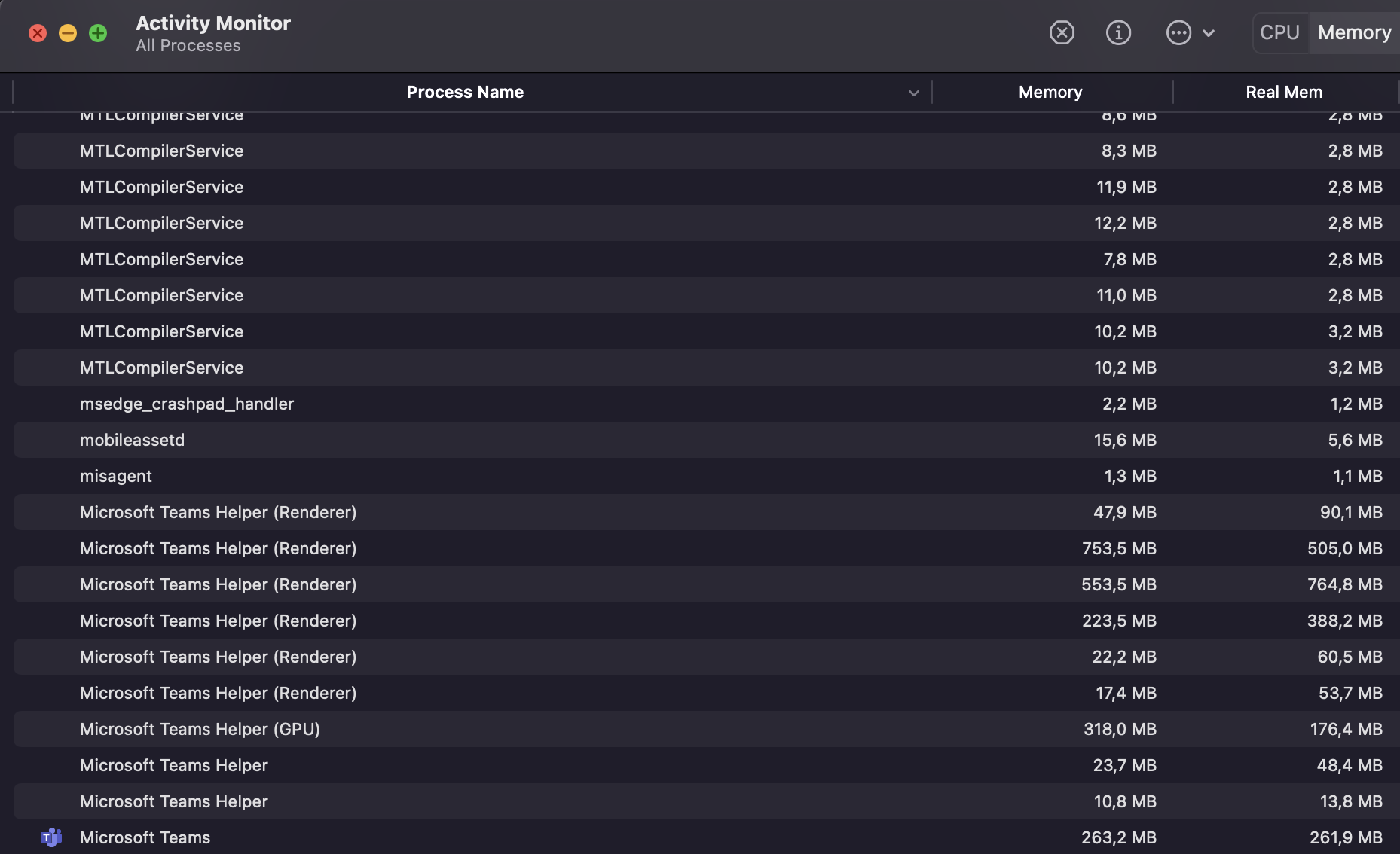Click the red close window button
The height and width of the screenshot is (854, 1400).
pos(38,33)
